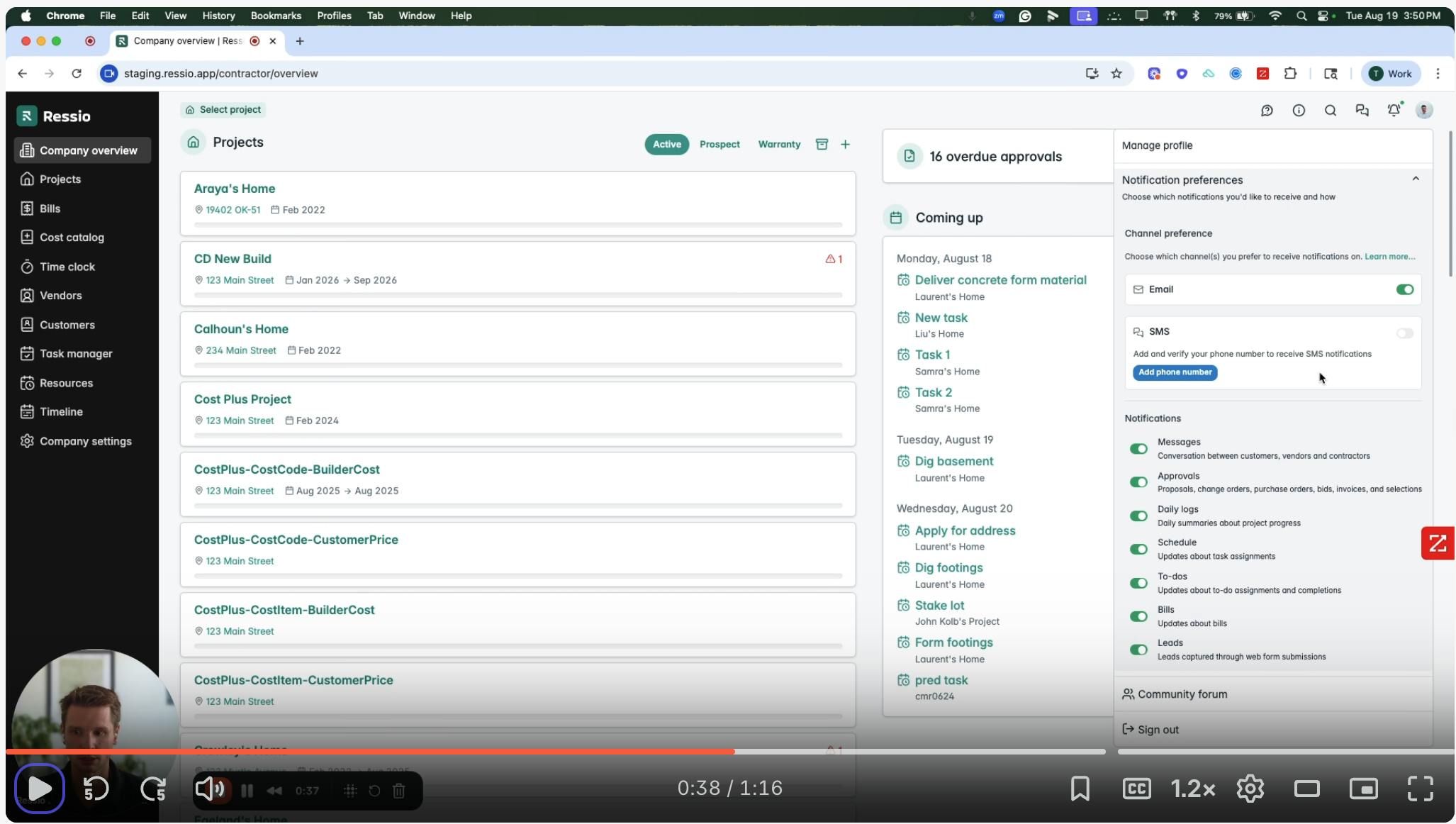Turn off Daily logs notifications
This screenshot has height=824, width=1456.
[x=1138, y=516]
